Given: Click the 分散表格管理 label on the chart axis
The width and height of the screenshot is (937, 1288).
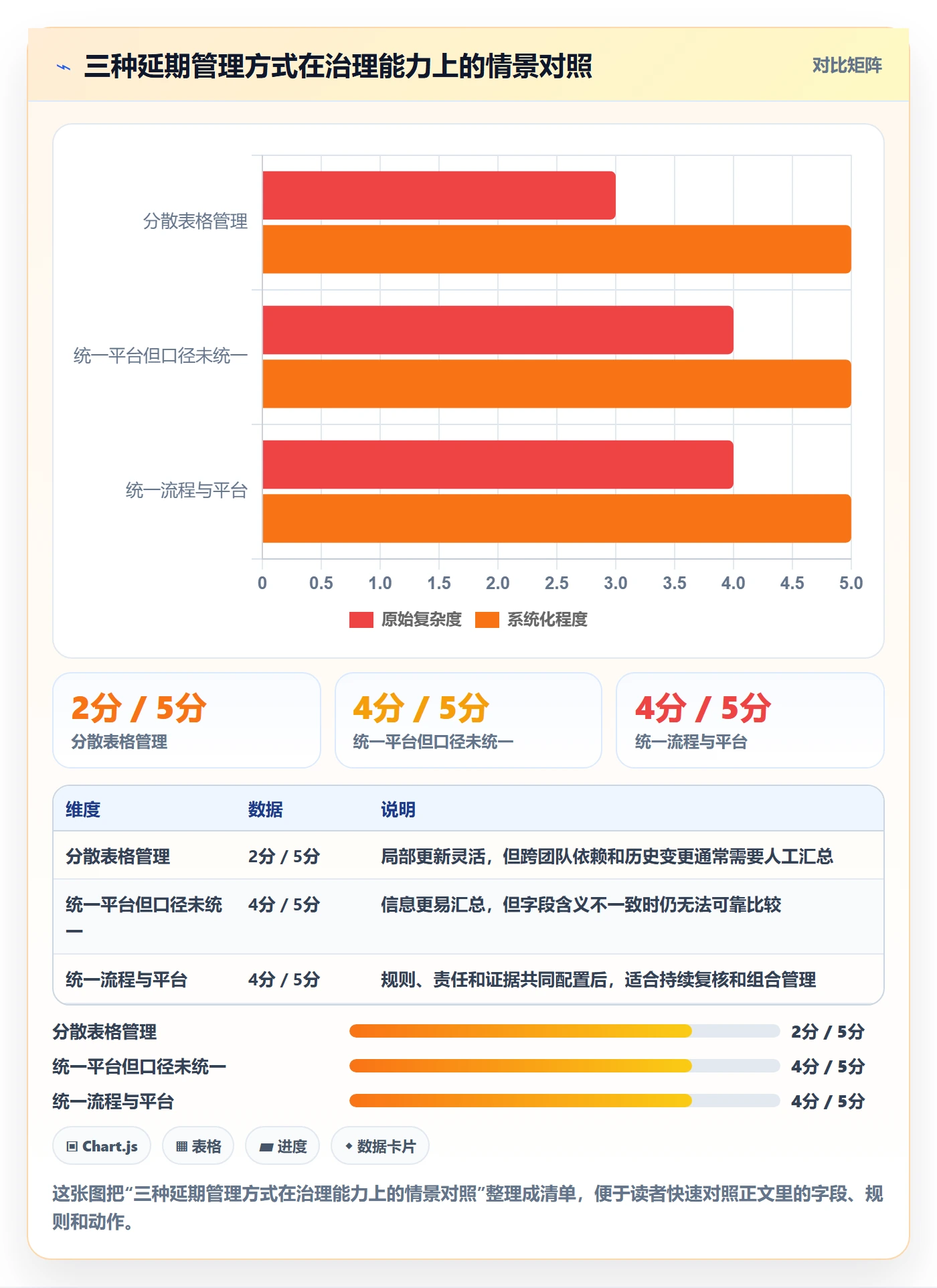Looking at the screenshot, I should [x=195, y=222].
